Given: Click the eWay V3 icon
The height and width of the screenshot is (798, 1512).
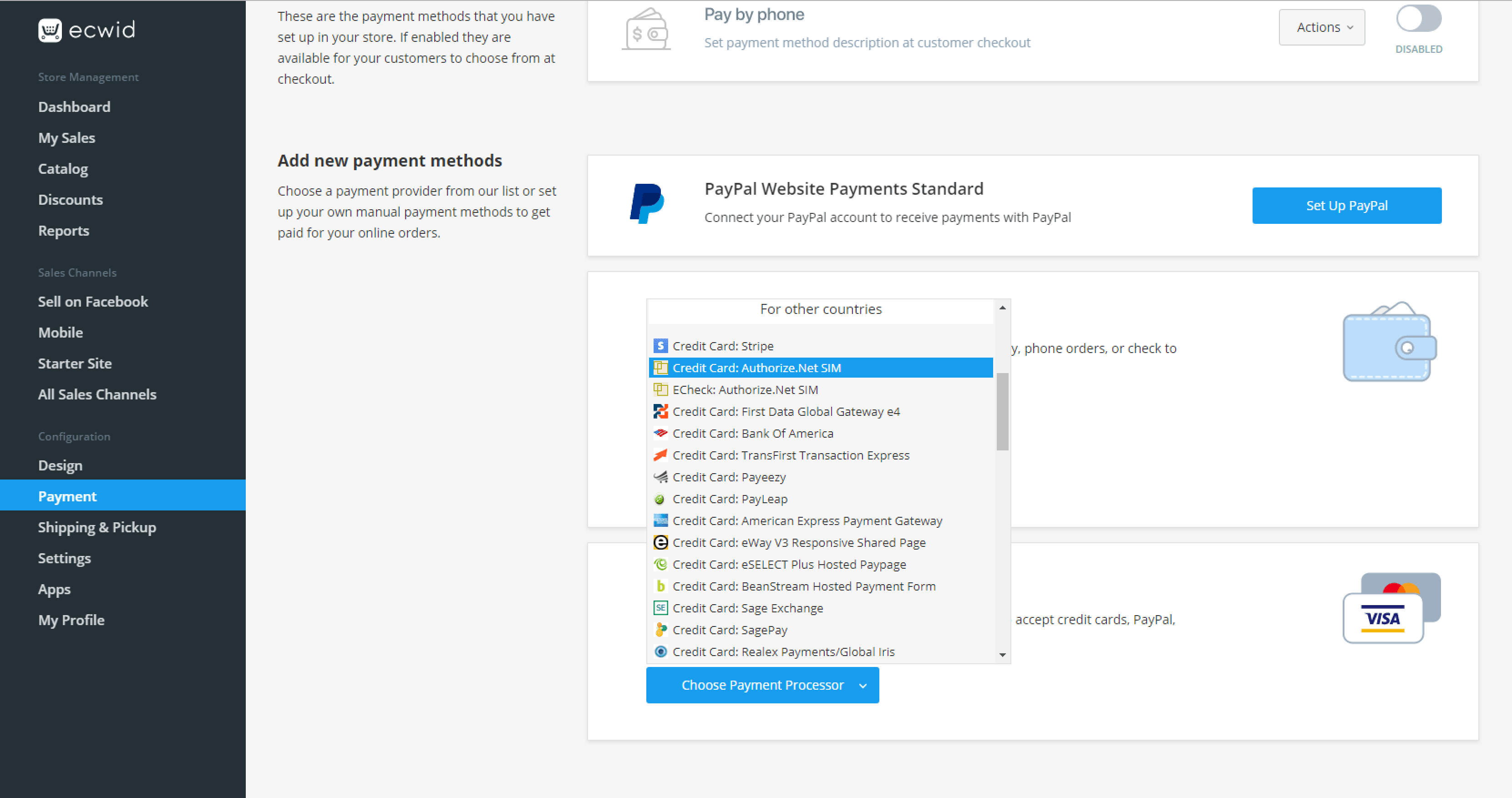Looking at the screenshot, I should (x=660, y=543).
